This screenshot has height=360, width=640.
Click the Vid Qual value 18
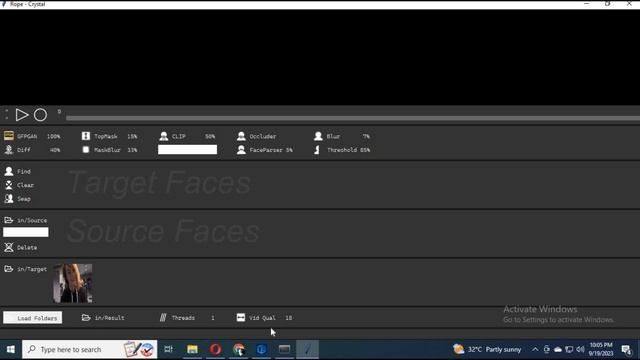click(x=289, y=318)
